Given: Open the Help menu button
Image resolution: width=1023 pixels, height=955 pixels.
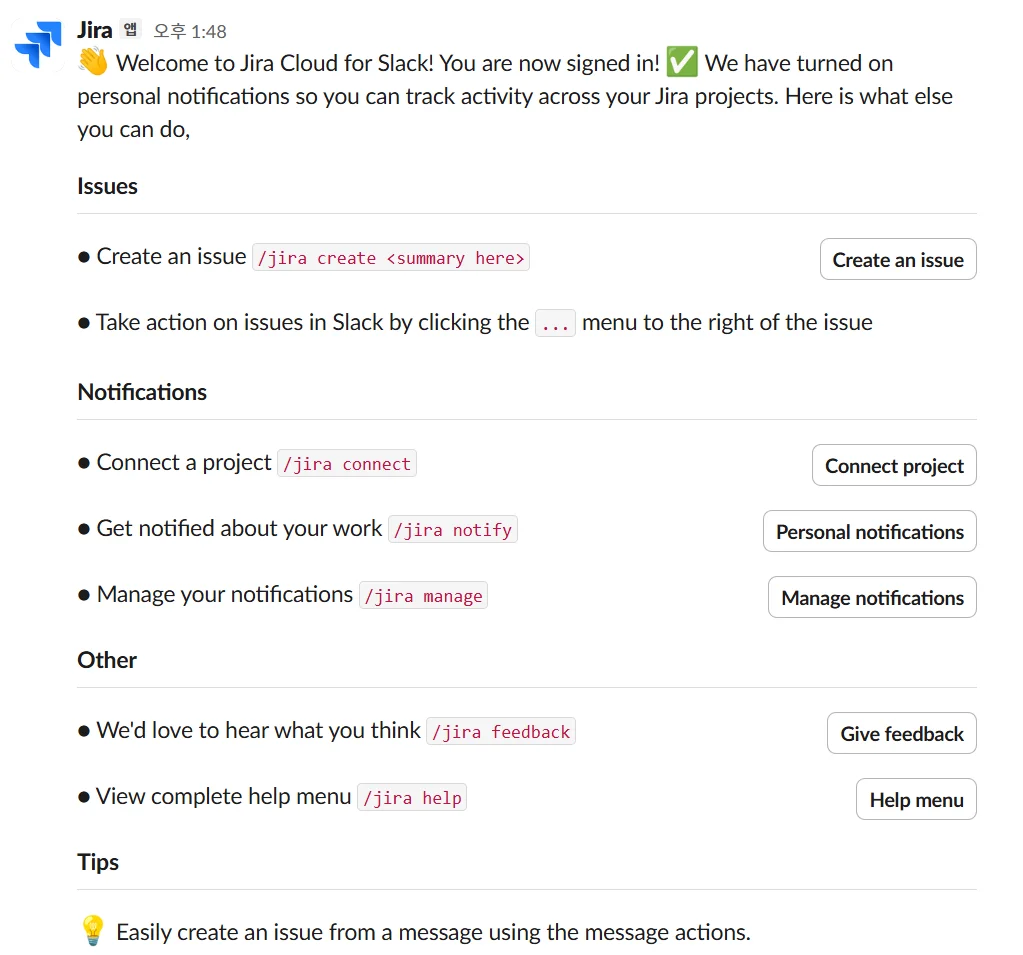Looking at the screenshot, I should [916, 800].
